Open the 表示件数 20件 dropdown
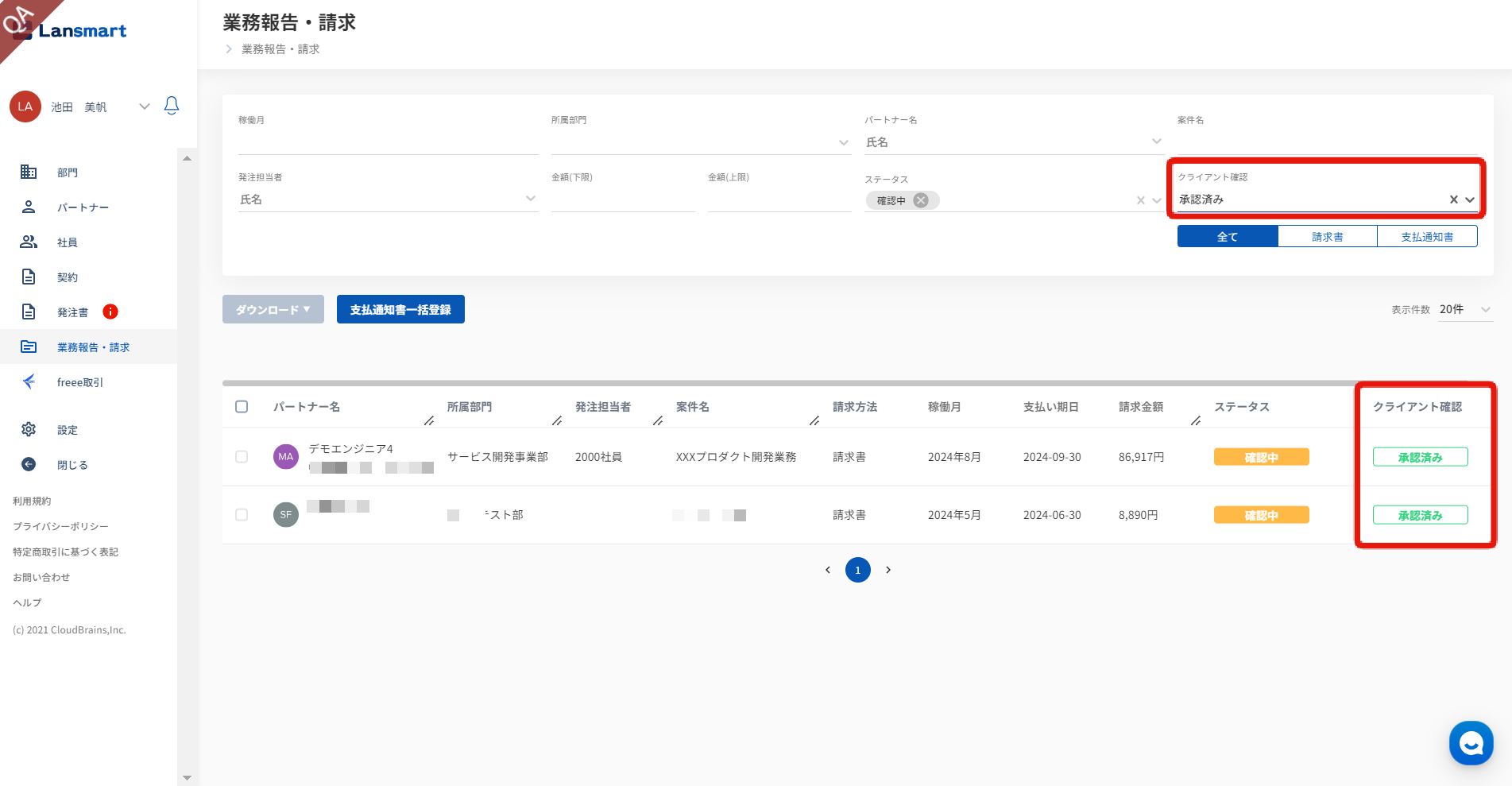The height and width of the screenshot is (786, 1512). coord(1465,309)
